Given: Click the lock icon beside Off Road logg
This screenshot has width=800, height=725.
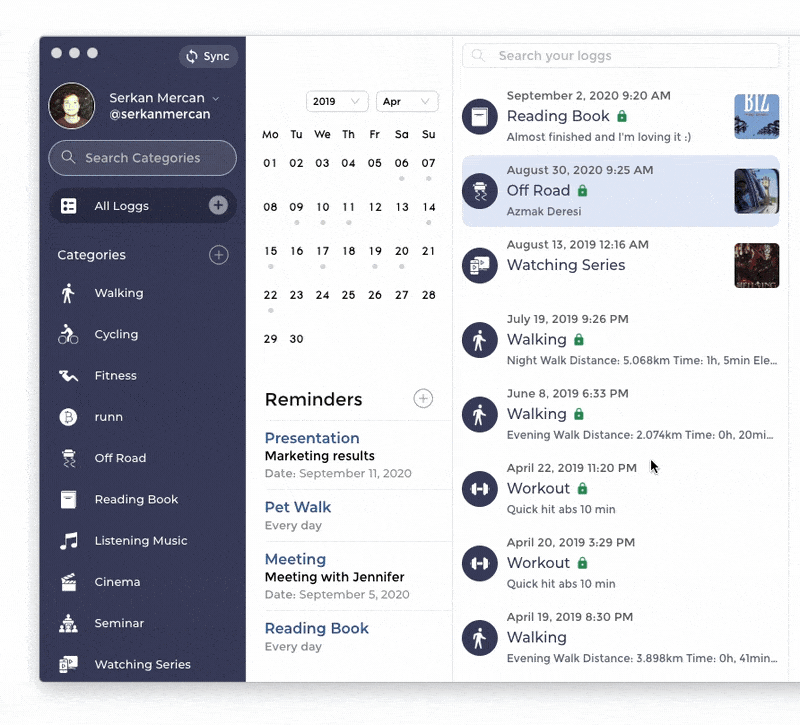Looking at the screenshot, I should point(582,191).
